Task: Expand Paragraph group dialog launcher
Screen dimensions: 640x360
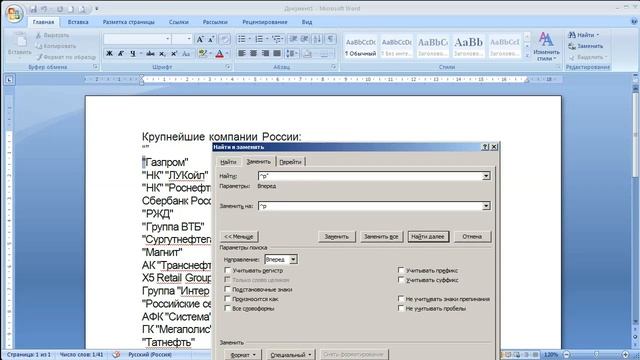Action: pos(334,67)
